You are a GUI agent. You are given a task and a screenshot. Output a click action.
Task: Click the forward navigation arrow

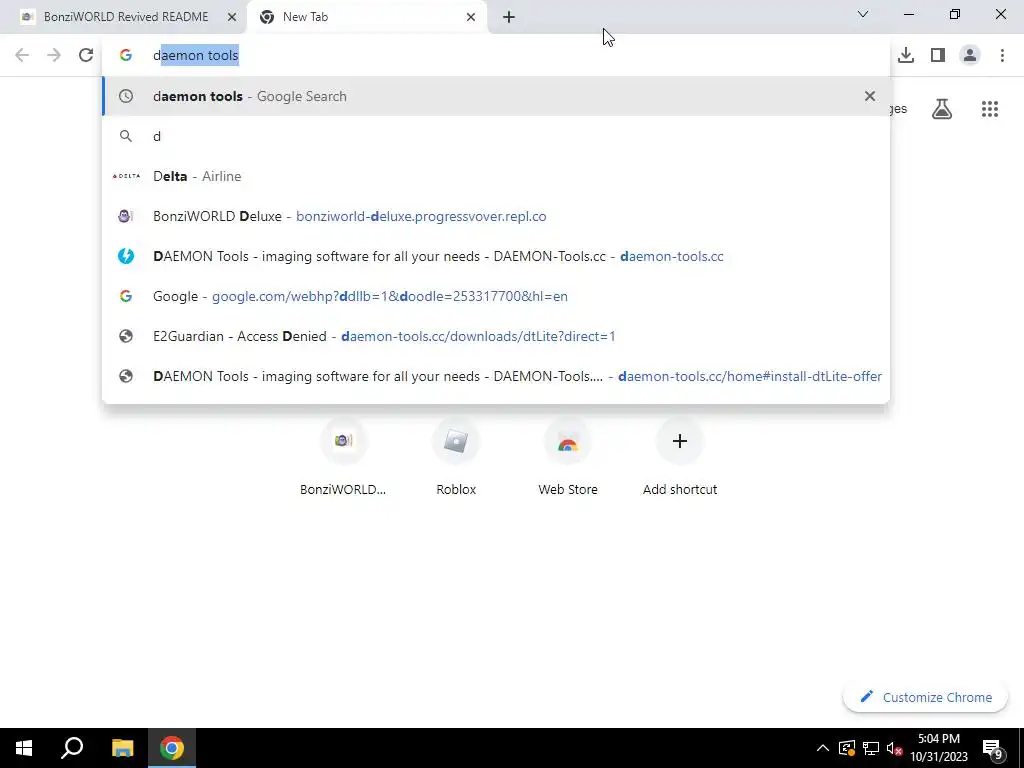[54, 55]
